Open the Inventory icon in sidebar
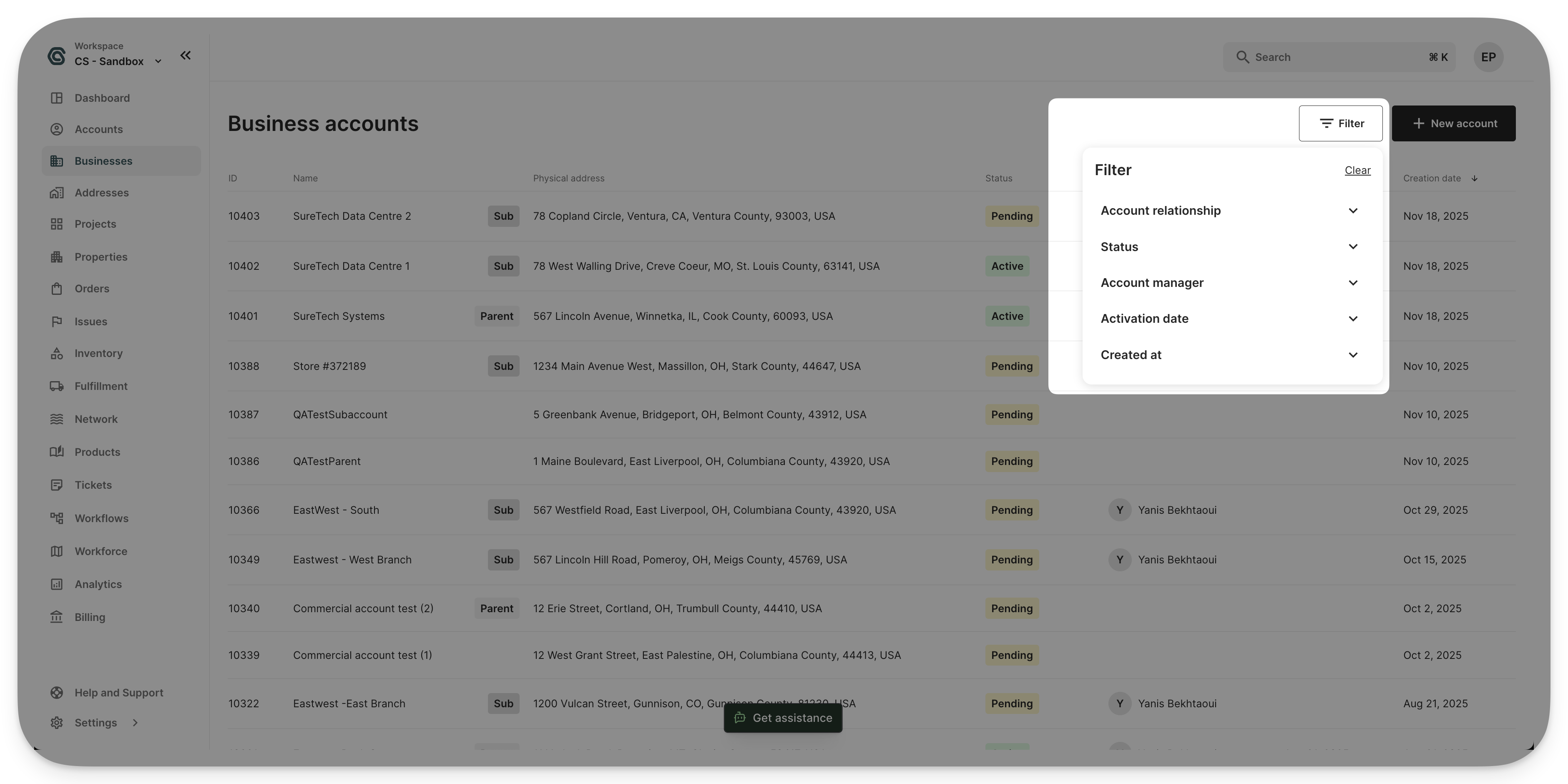The image size is (1568, 784). 57,353
